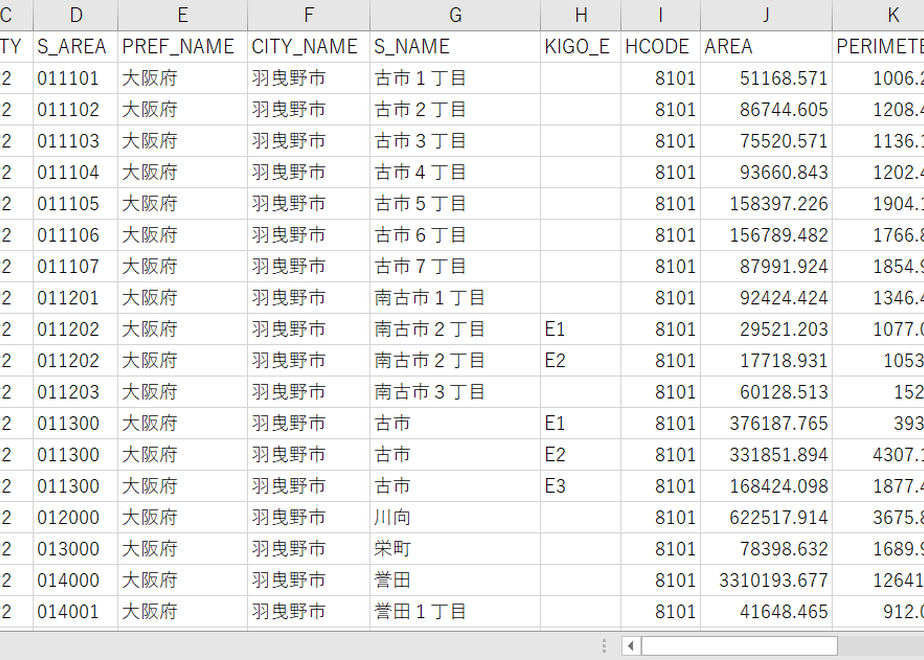
Task: Click the horizontal scrollbar thumb
Action: pos(739,646)
